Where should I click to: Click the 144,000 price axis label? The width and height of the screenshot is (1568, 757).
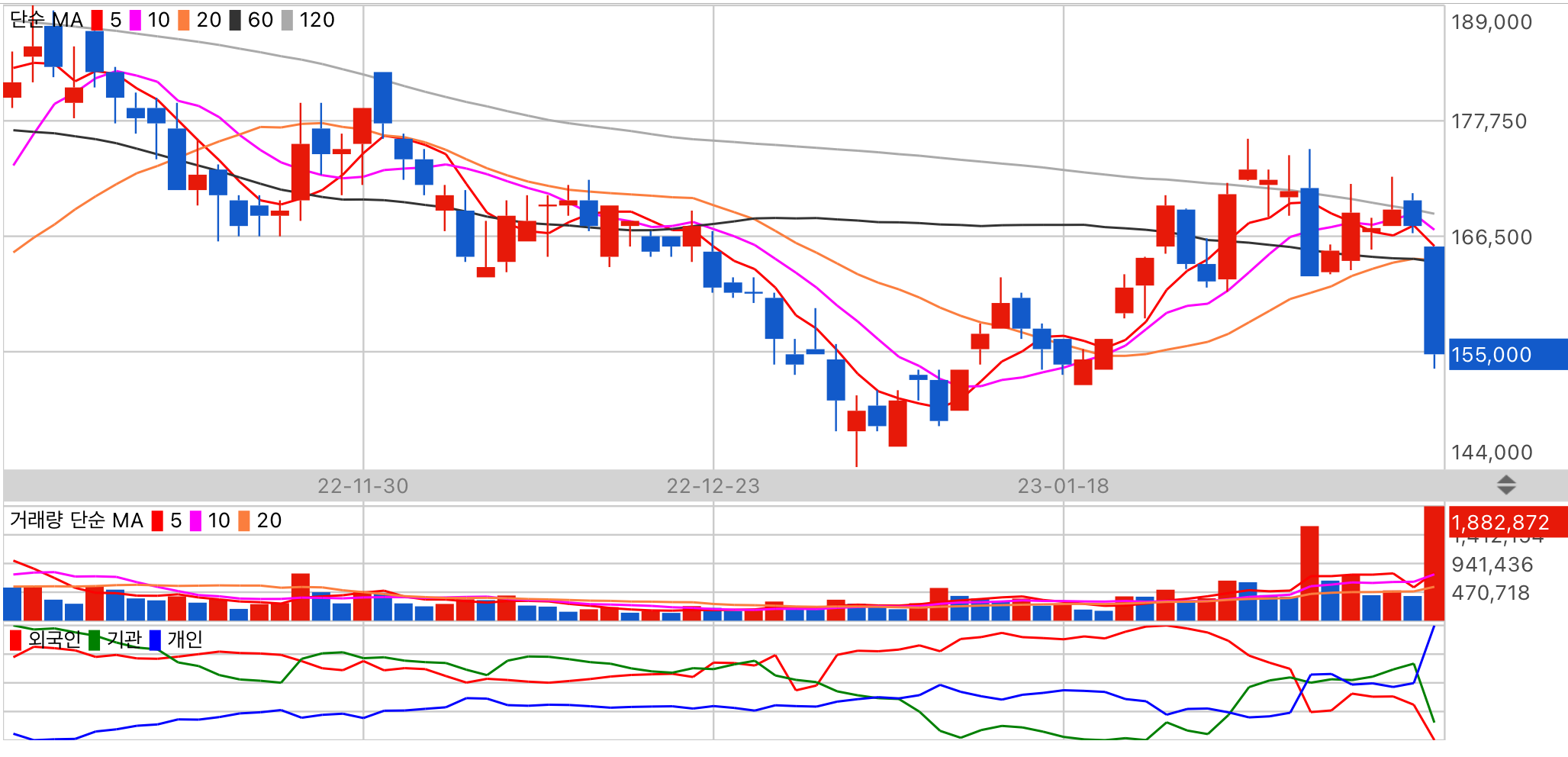coord(1492,453)
